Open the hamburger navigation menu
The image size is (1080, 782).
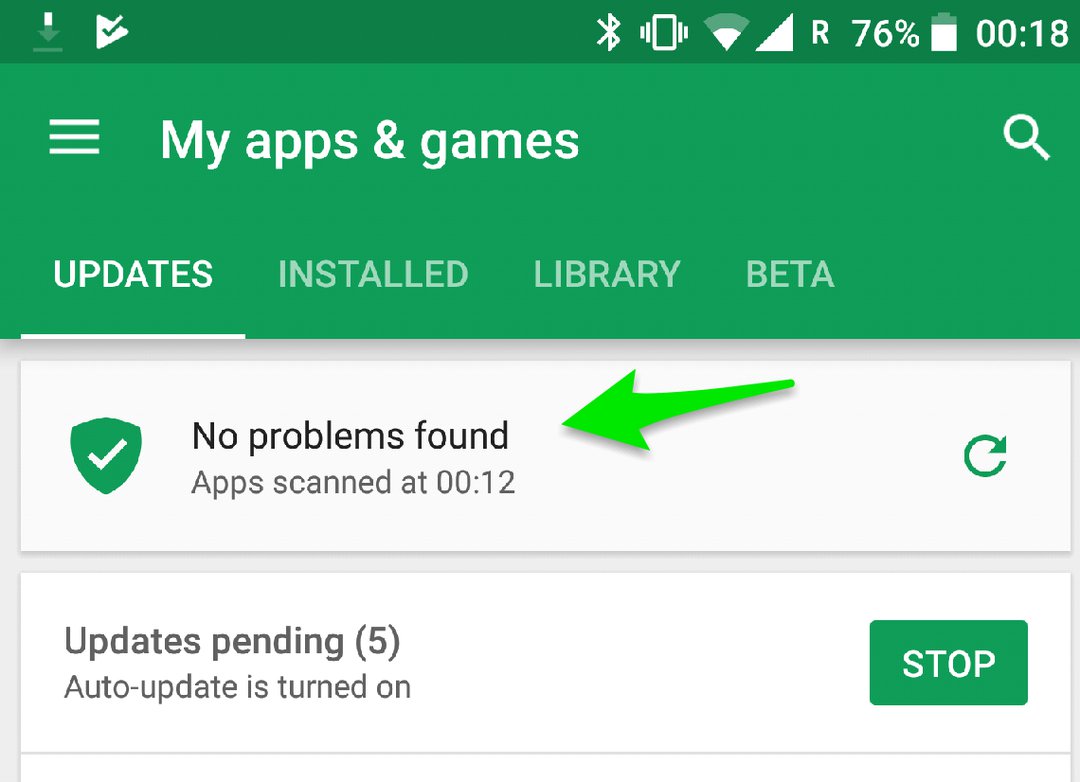coord(74,137)
